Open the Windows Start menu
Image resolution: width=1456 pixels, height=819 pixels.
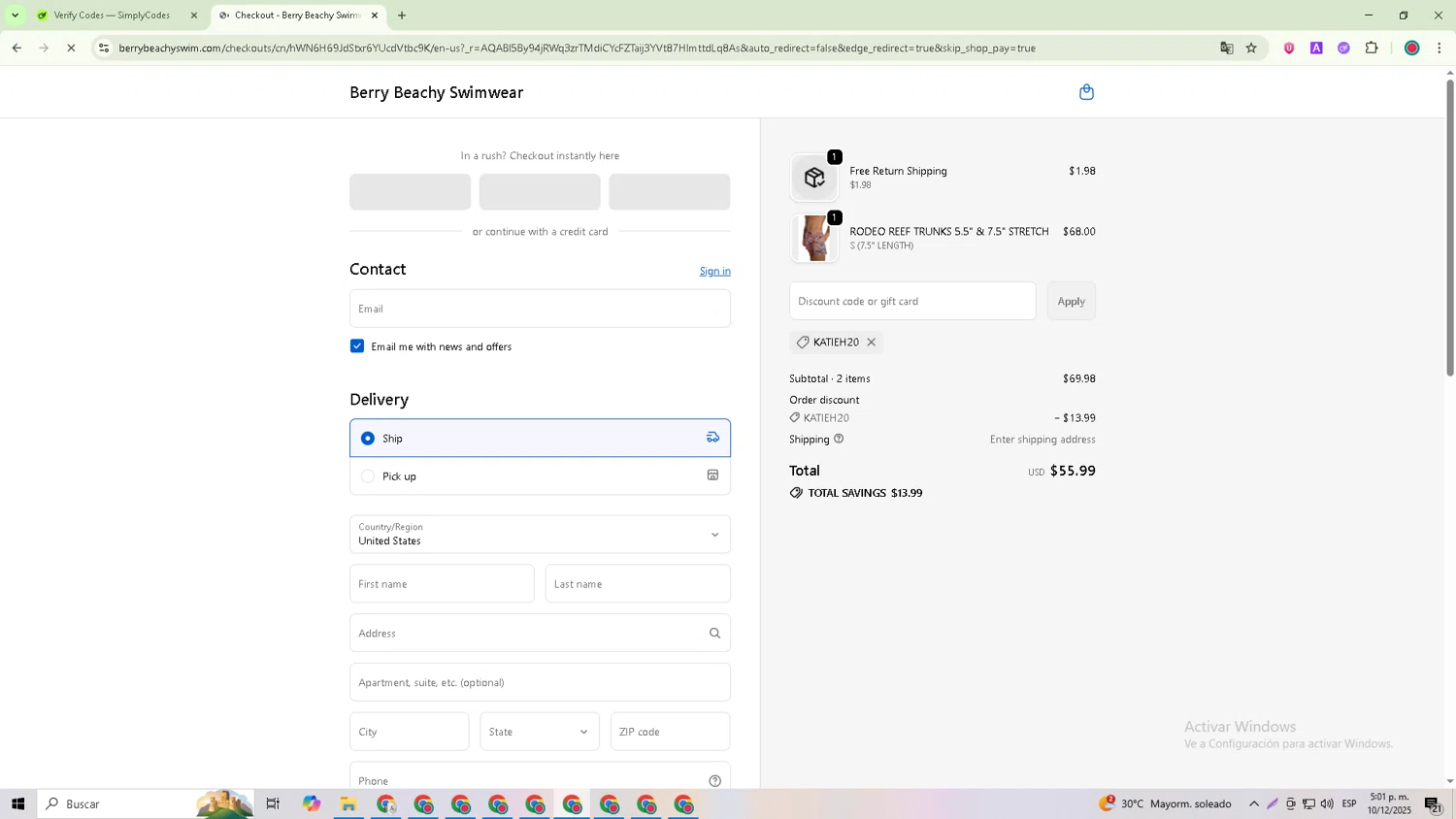17,803
